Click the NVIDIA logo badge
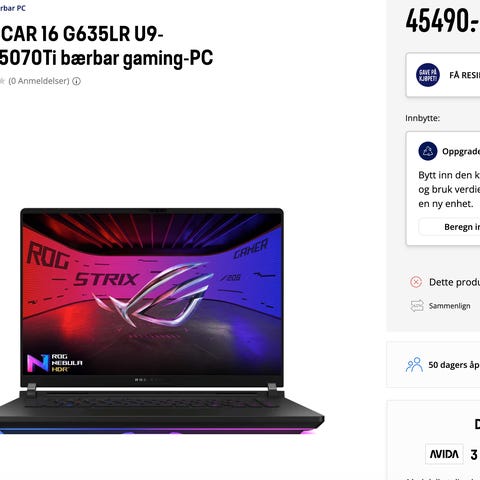Viewport: 480px width, 480px height. click(444, 454)
